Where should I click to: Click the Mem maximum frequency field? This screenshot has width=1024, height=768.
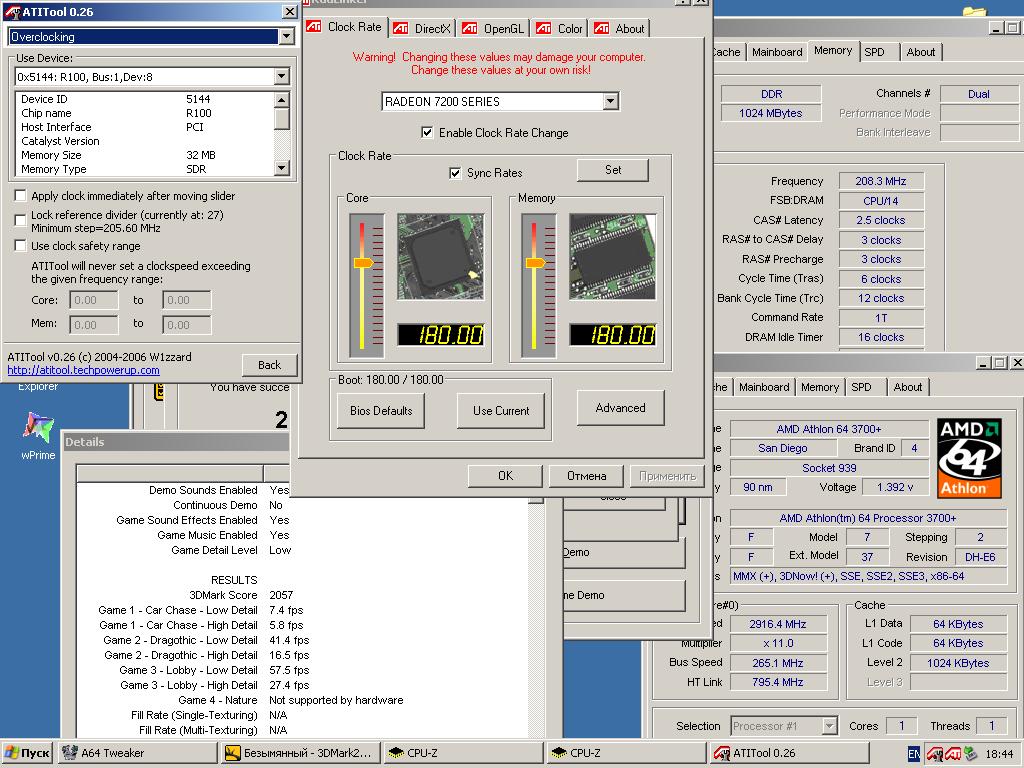click(186, 325)
